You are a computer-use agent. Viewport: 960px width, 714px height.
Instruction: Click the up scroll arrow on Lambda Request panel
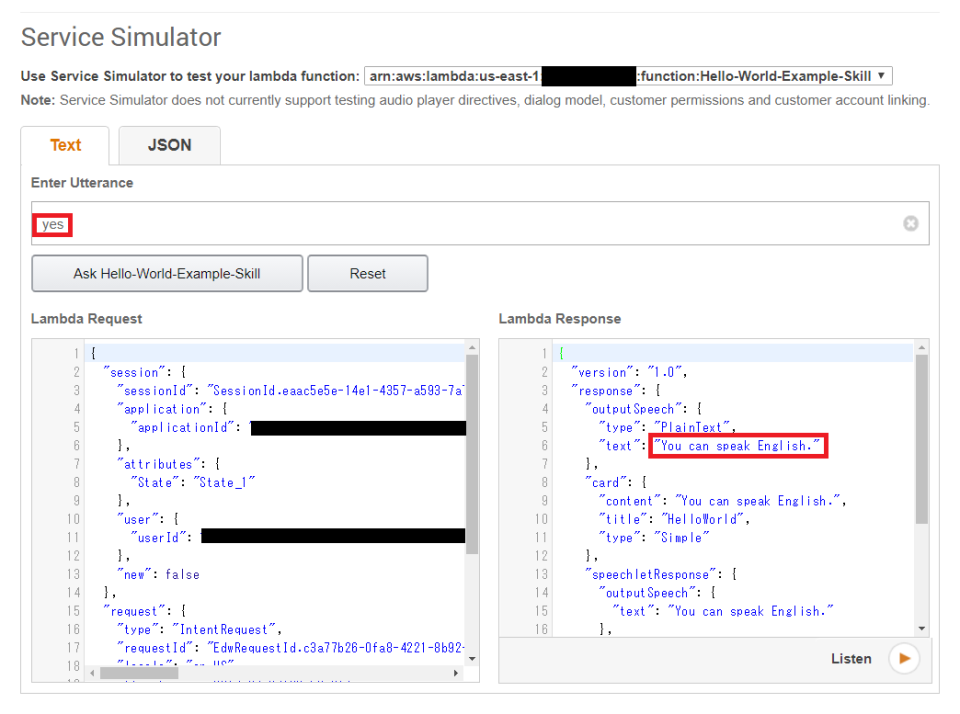(x=471, y=349)
